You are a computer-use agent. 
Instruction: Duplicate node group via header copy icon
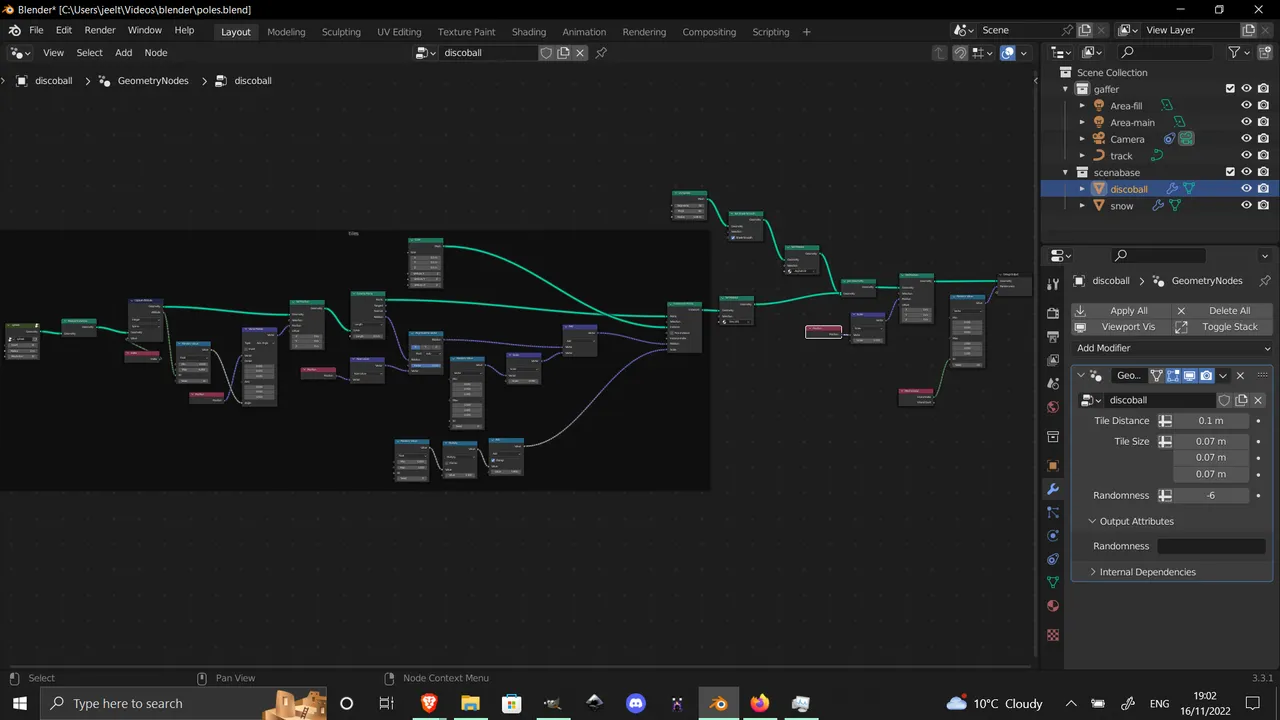coord(563,53)
